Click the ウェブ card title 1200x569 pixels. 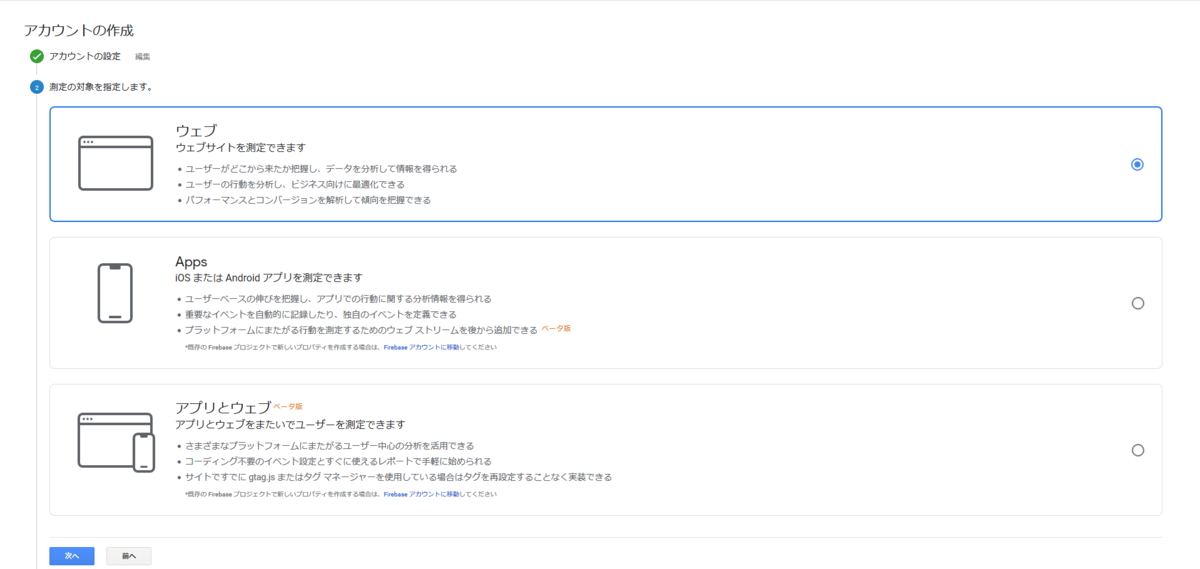pos(196,130)
